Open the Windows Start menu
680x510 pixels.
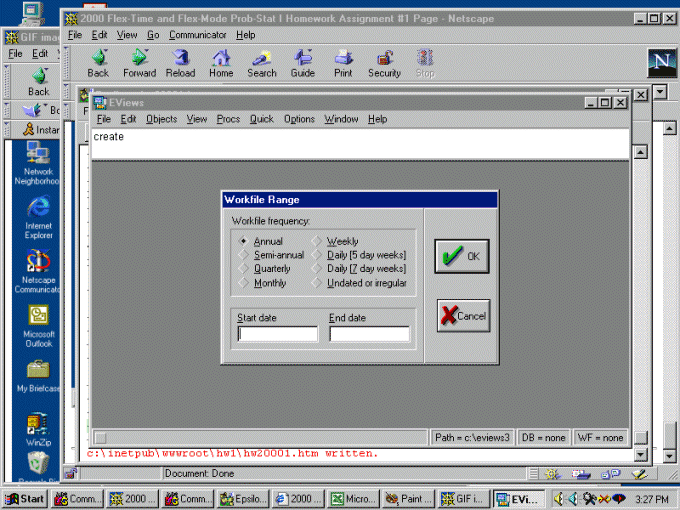click(25, 498)
